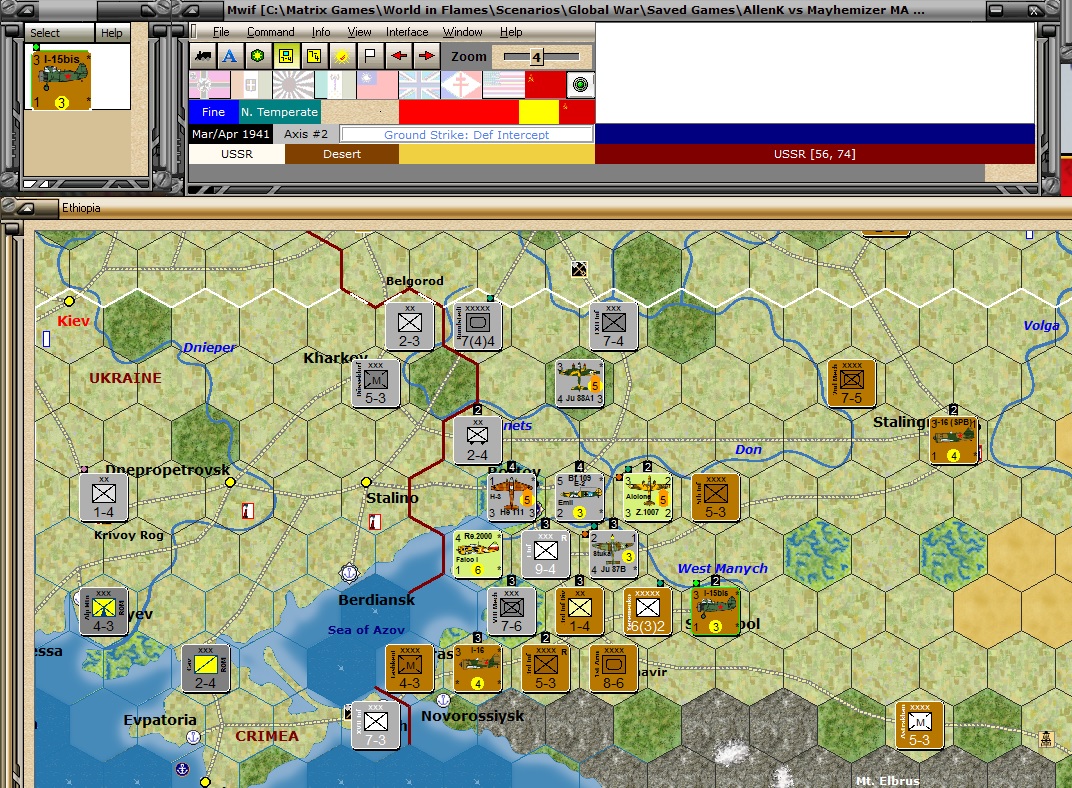Screen dimensions: 1072x788
Task: Select the Soviet 7-5 mechanized unit
Action: (851, 383)
